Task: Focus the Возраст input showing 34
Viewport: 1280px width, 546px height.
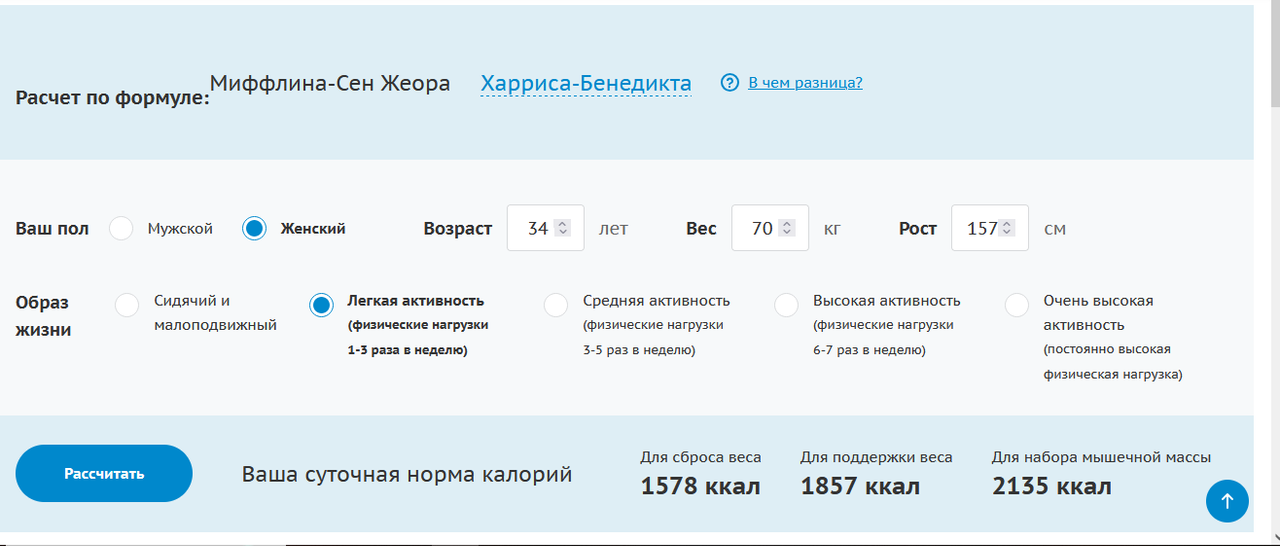Action: [546, 228]
